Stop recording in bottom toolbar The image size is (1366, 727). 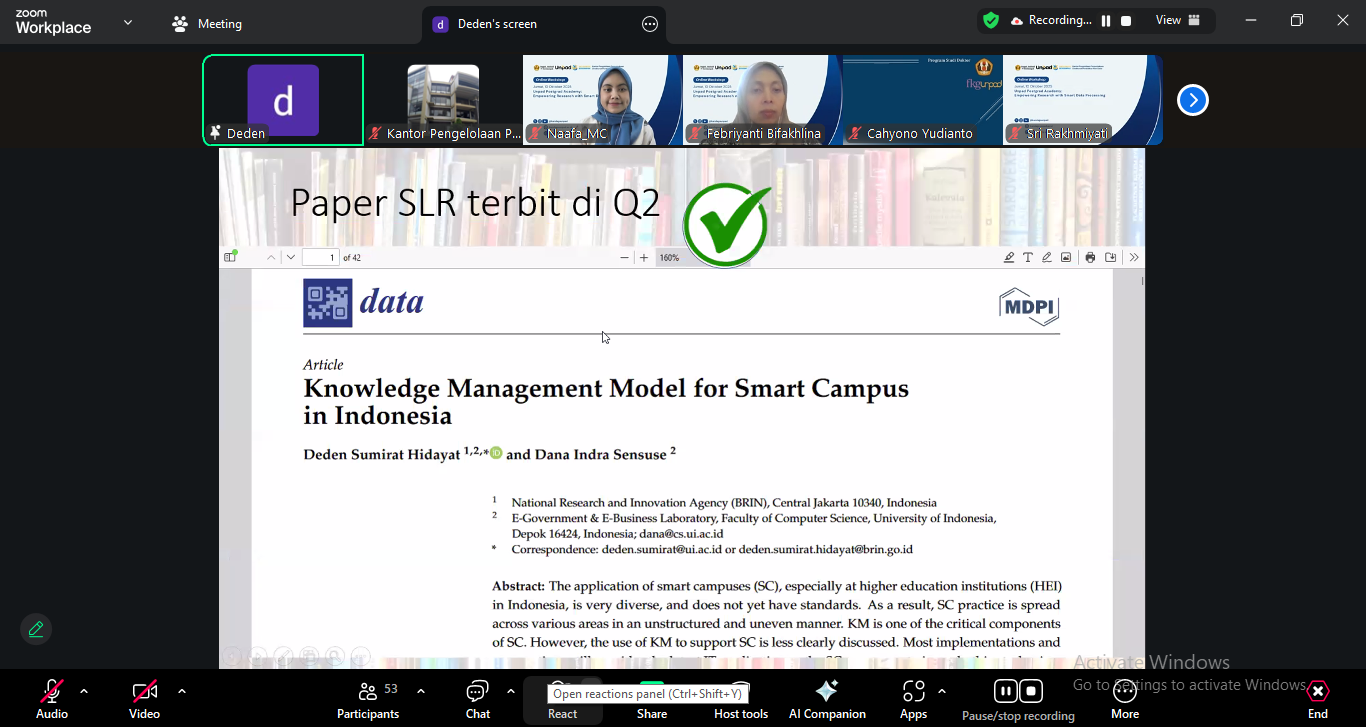pos(1032,691)
